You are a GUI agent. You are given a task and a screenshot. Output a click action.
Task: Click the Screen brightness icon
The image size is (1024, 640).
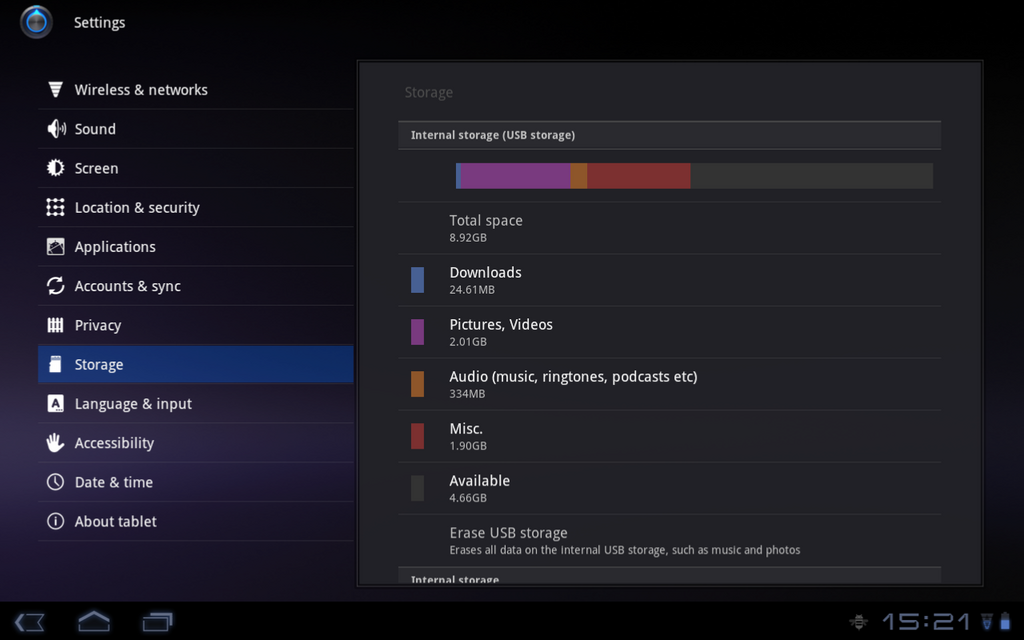pyautogui.click(x=56, y=168)
